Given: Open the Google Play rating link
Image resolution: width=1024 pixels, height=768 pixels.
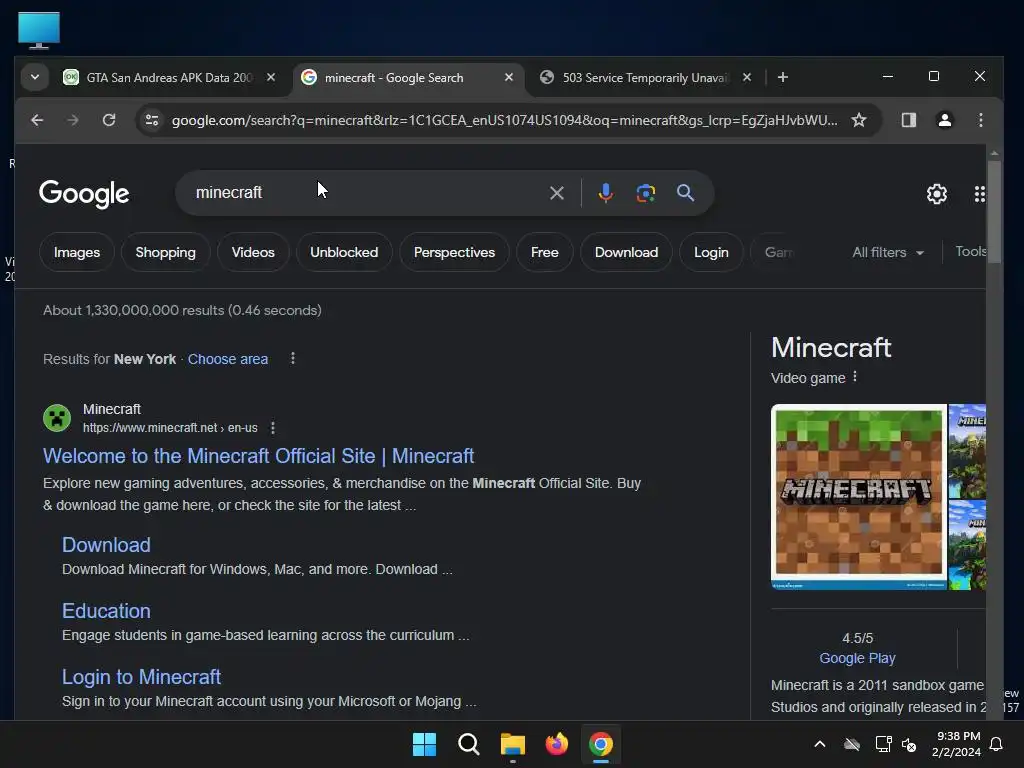Looking at the screenshot, I should (857, 658).
